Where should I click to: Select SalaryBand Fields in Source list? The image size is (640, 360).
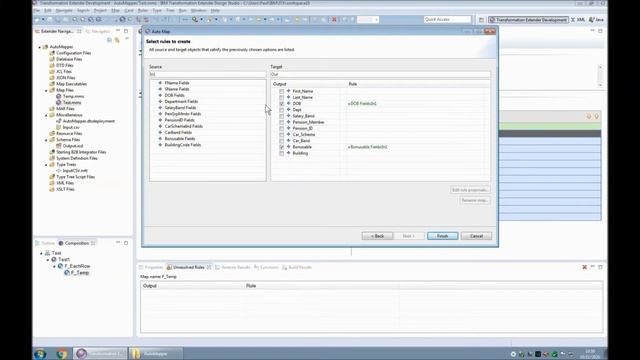click(180, 108)
